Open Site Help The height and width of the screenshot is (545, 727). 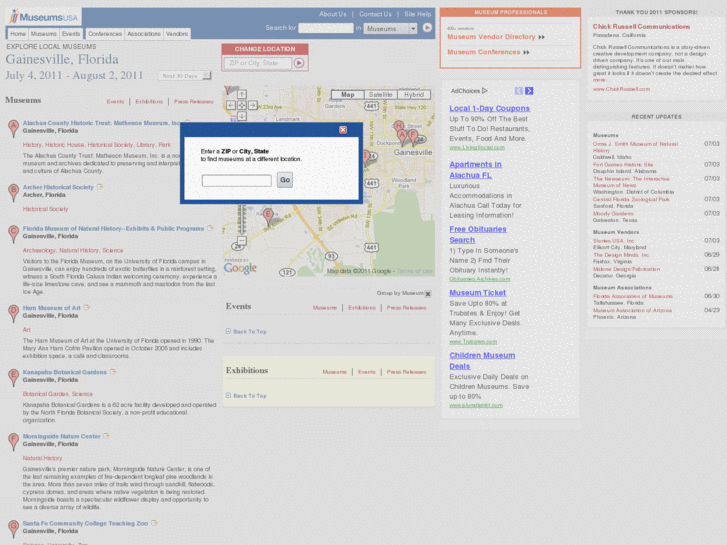tap(417, 14)
